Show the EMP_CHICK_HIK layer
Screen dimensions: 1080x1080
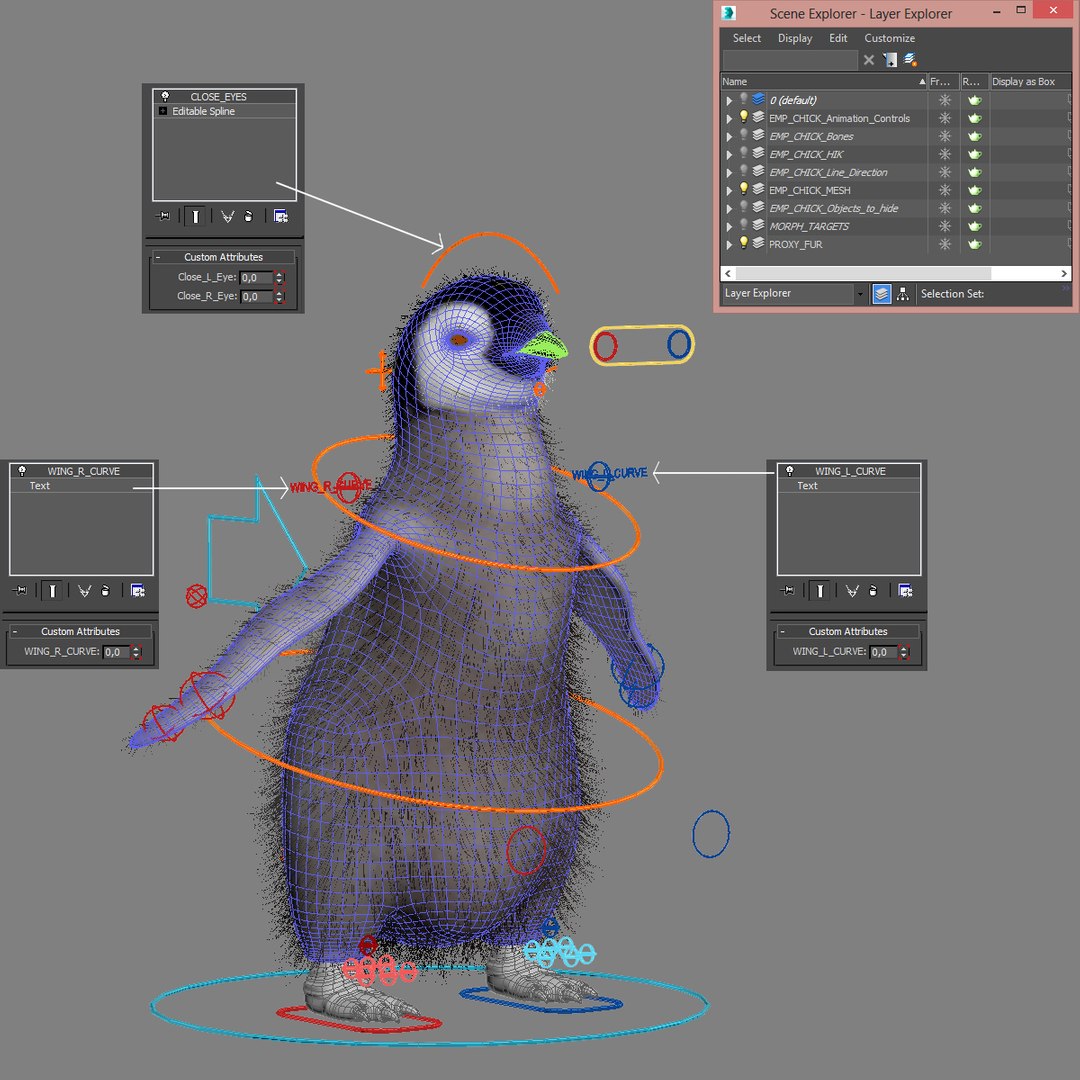click(744, 153)
